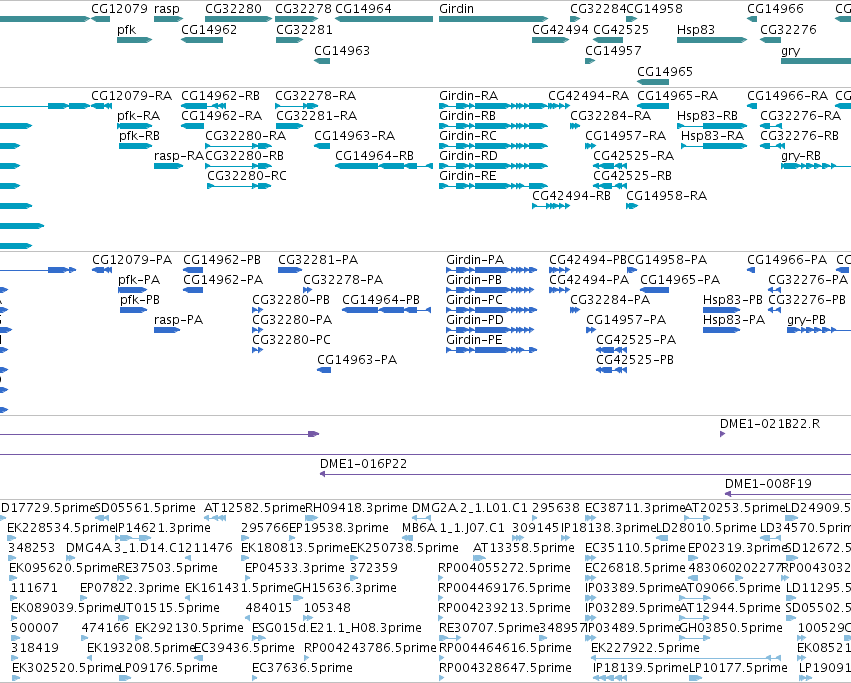Open the RP004055272.5prime EST
Viewport: 851px width, 683px height.
(441, 578)
